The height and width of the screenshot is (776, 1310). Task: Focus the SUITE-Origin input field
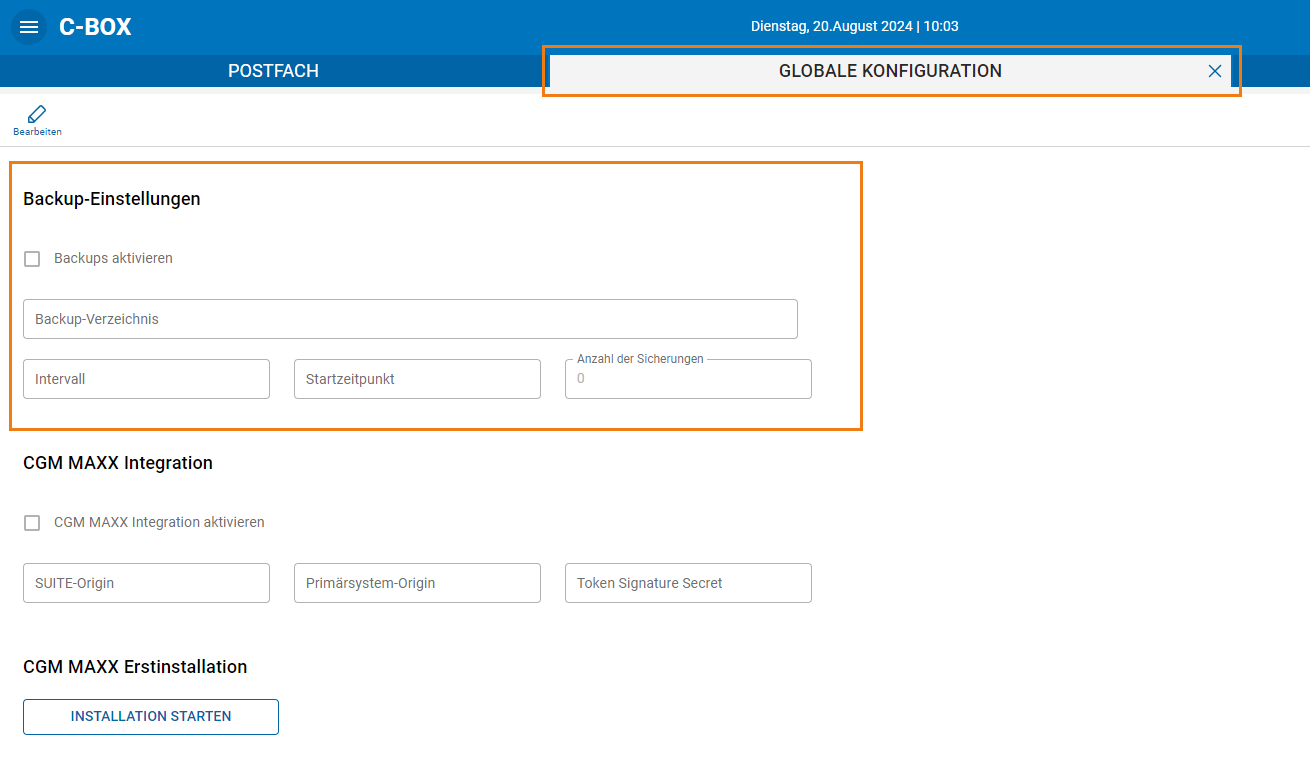pyautogui.click(x=146, y=583)
